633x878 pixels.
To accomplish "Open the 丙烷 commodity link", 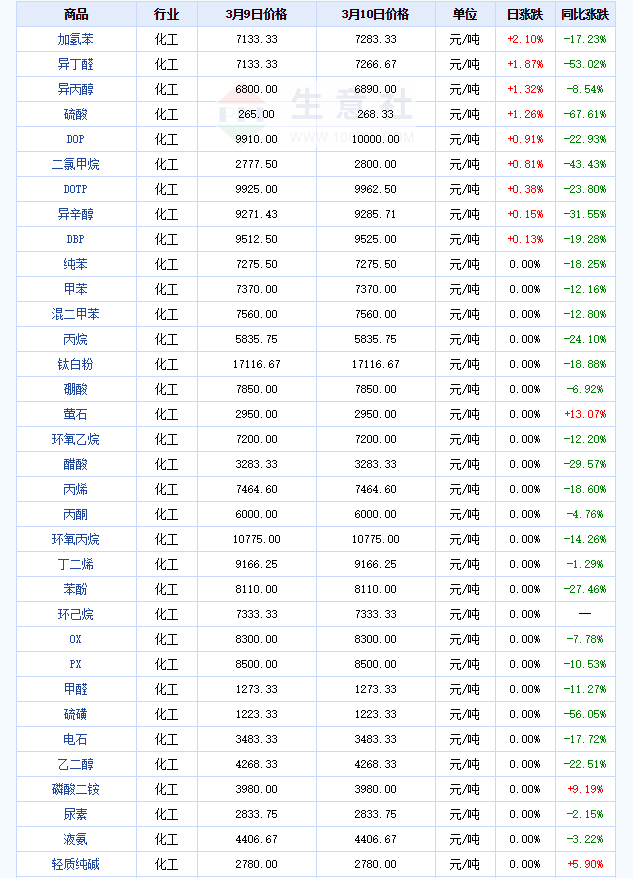I will point(76,339).
